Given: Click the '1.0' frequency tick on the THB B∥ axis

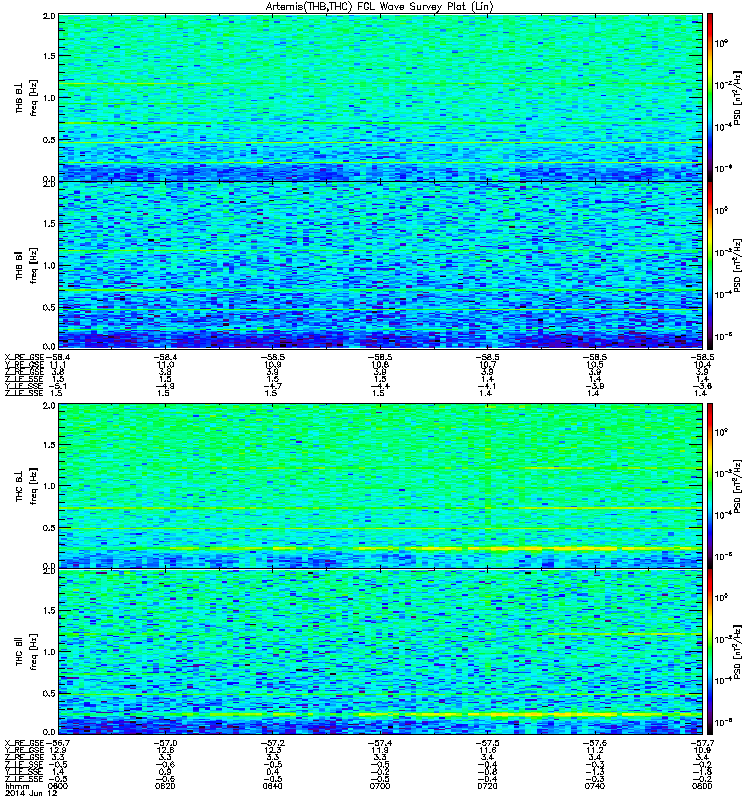Looking at the screenshot, I should 49,265.
